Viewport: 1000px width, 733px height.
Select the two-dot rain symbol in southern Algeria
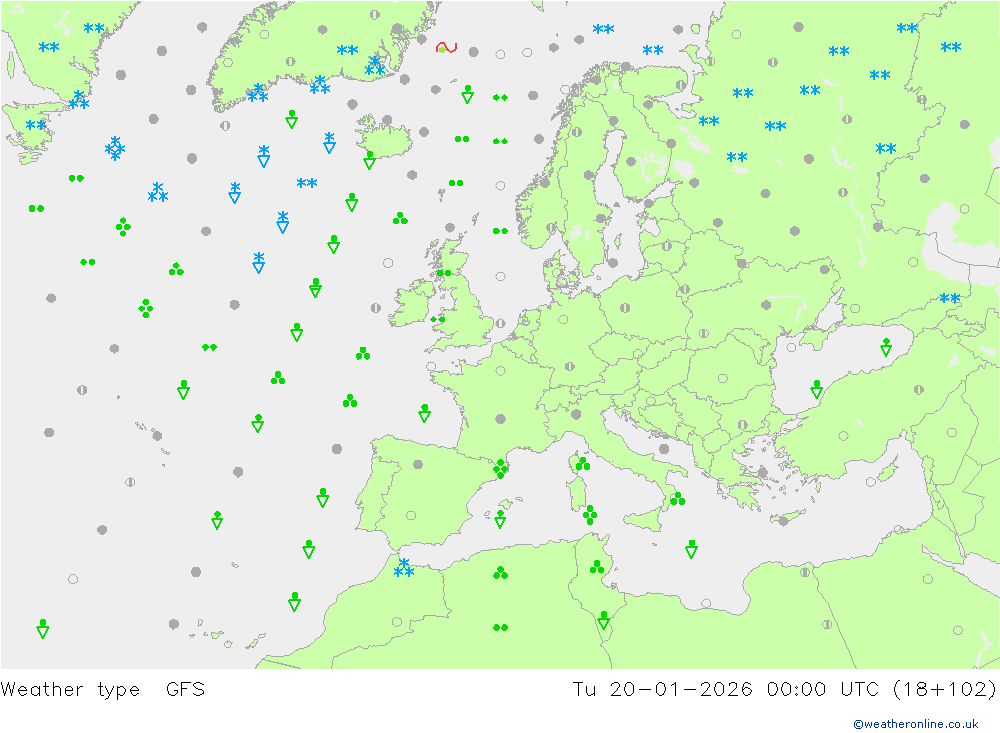click(x=501, y=628)
